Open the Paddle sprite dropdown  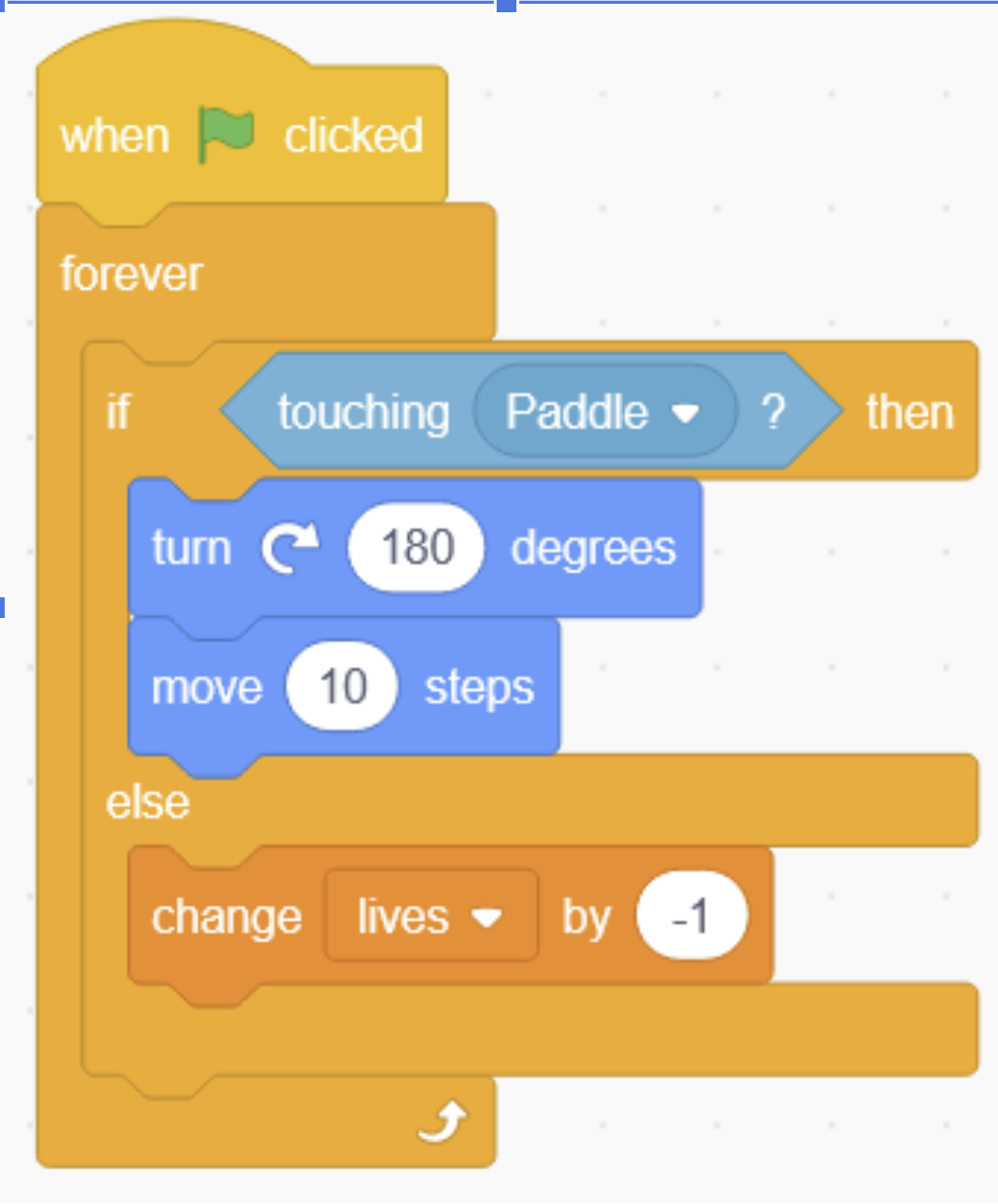pos(604,410)
